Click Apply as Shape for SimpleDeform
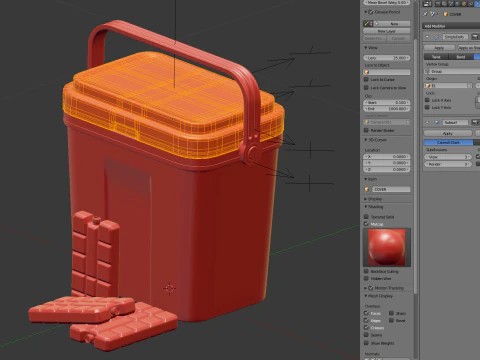The height and width of the screenshot is (360, 480). (468, 48)
